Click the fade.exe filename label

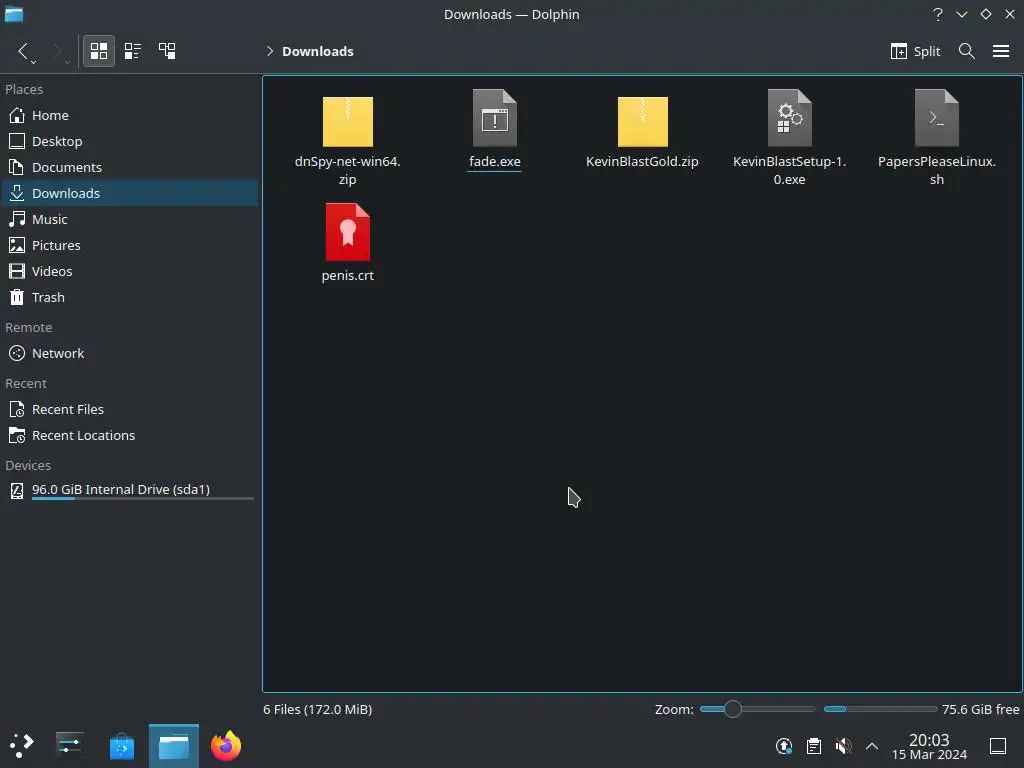tap(494, 161)
